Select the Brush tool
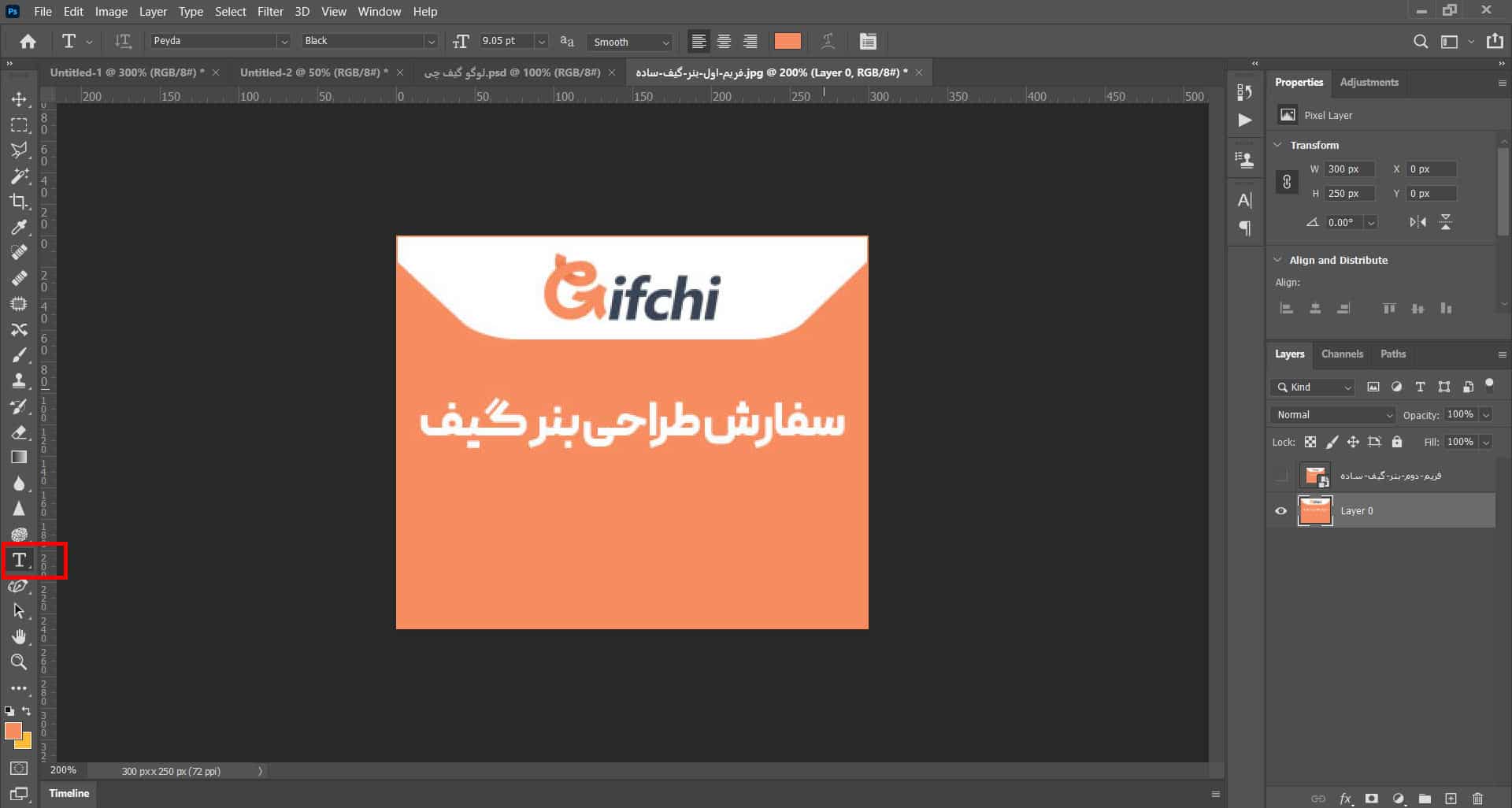This screenshot has width=1512, height=808. click(19, 355)
